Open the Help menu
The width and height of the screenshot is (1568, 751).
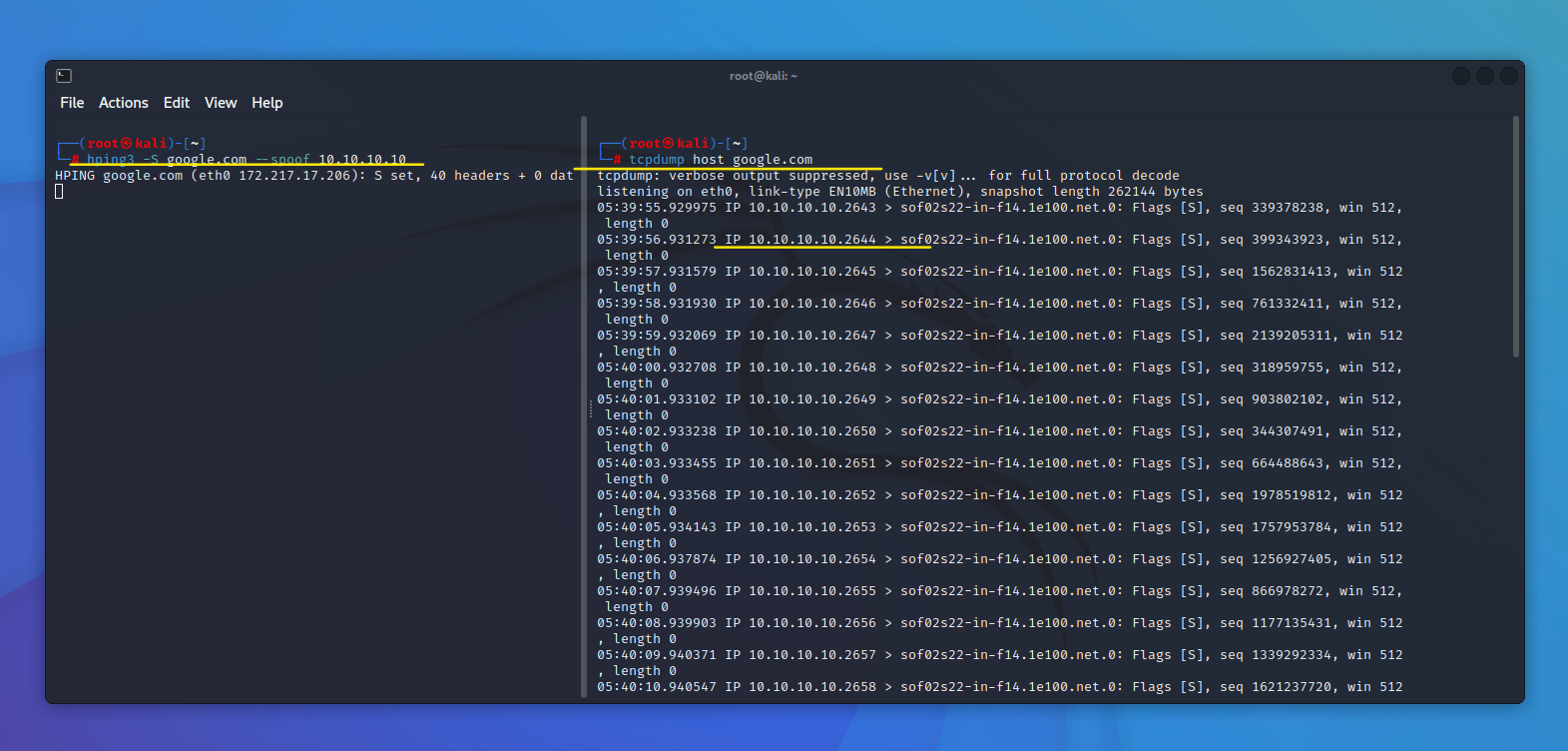point(267,103)
